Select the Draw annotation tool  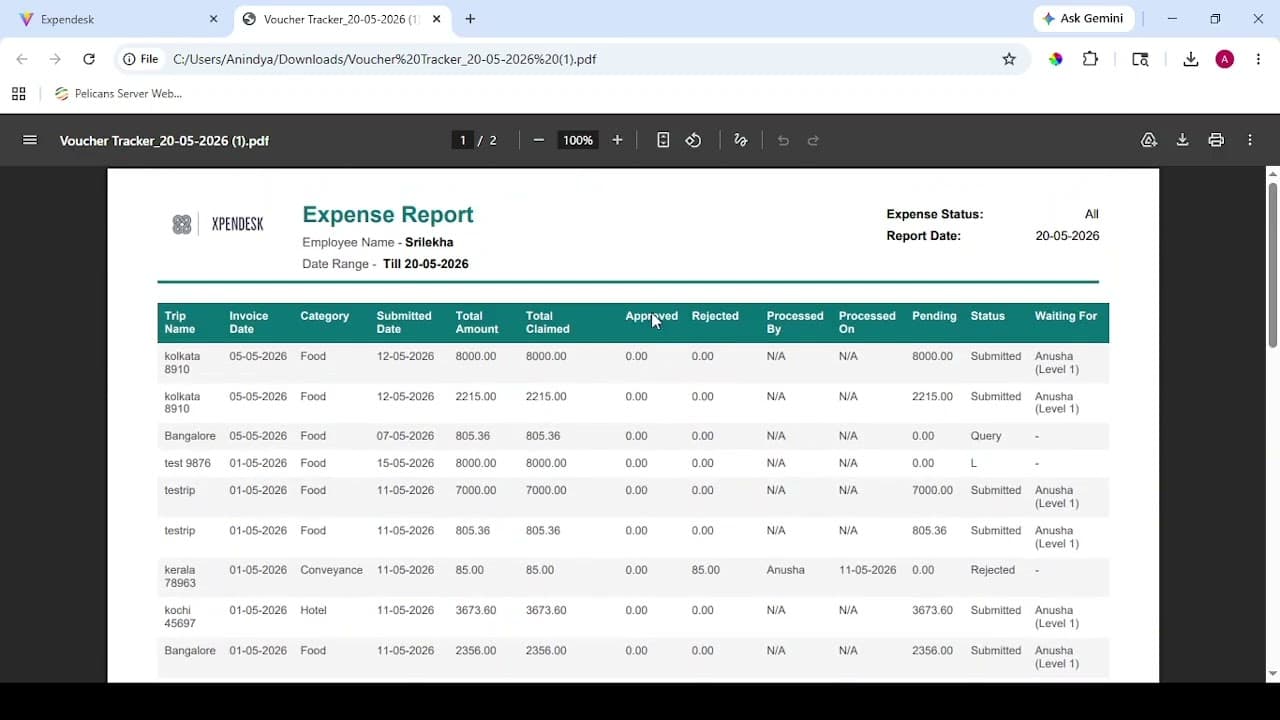[741, 140]
